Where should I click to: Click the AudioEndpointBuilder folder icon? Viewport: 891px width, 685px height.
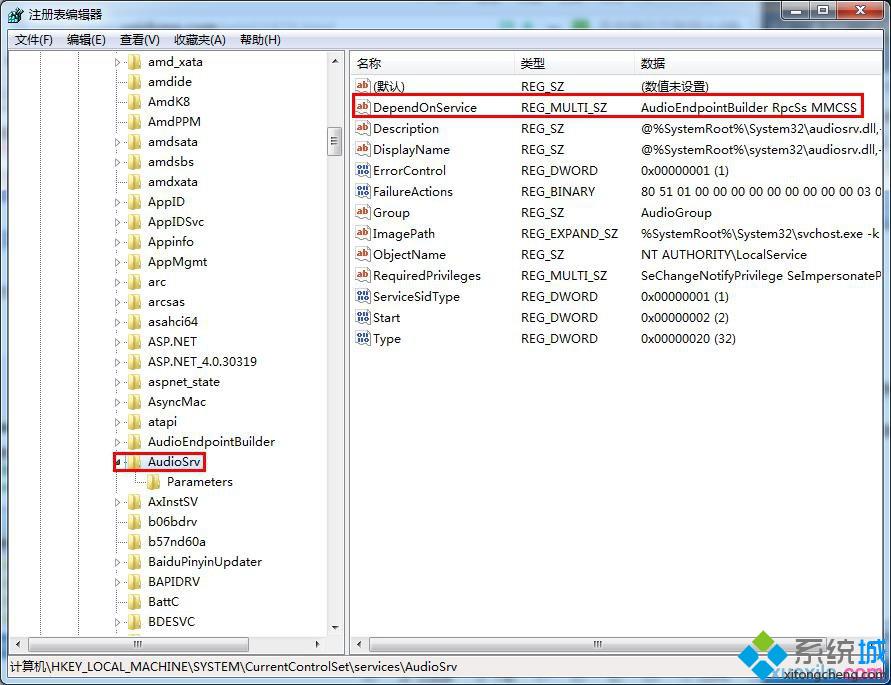click(x=135, y=442)
